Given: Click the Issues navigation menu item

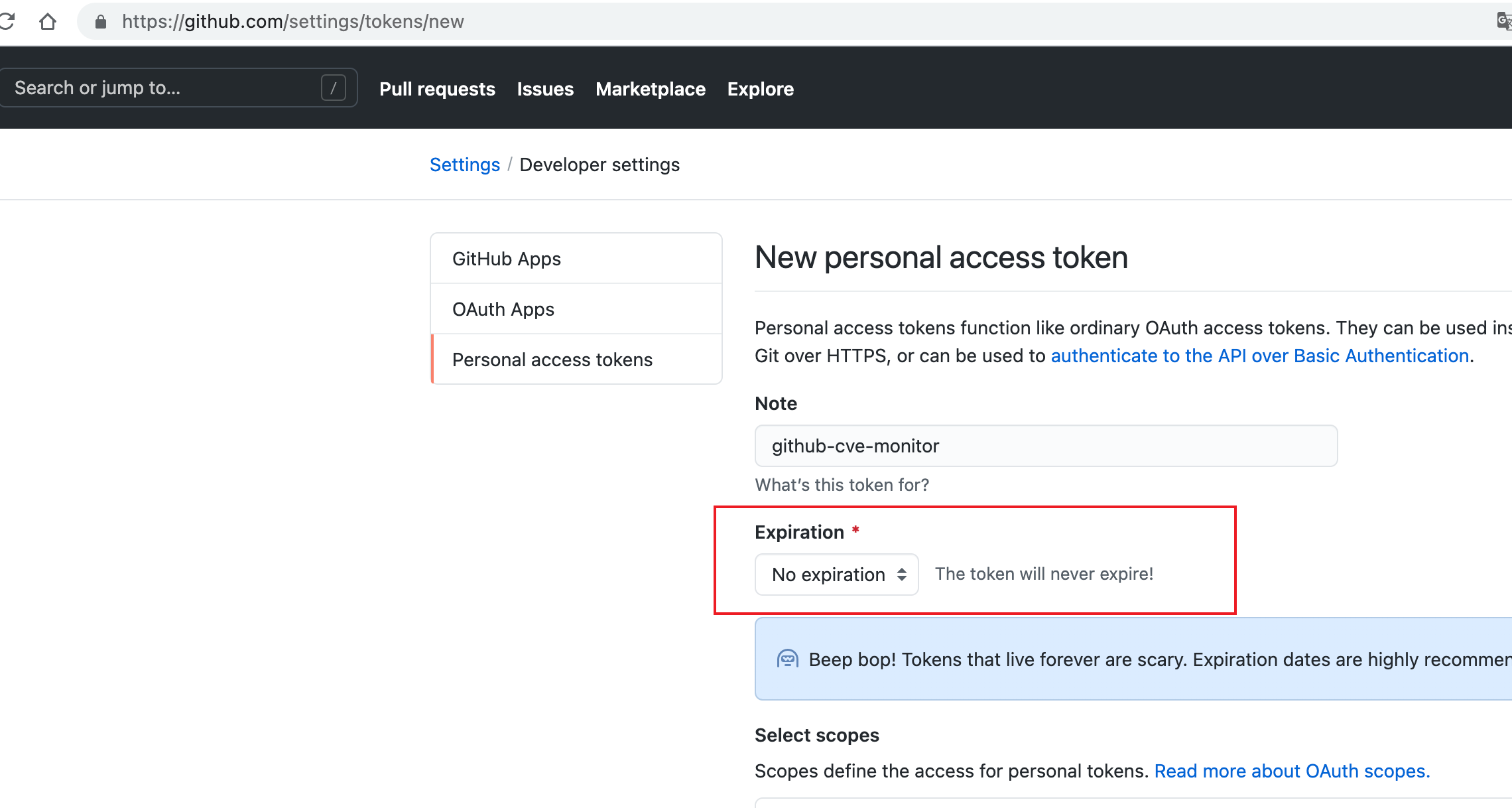Looking at the screenshot, I should [545, 88].
